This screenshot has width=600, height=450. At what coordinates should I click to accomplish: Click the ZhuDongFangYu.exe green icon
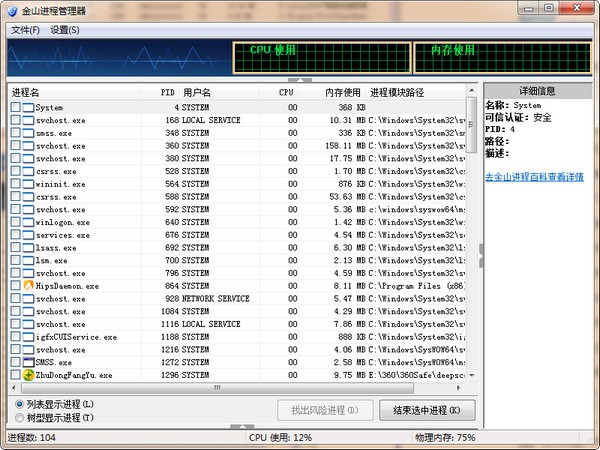[x=28, y=375]
